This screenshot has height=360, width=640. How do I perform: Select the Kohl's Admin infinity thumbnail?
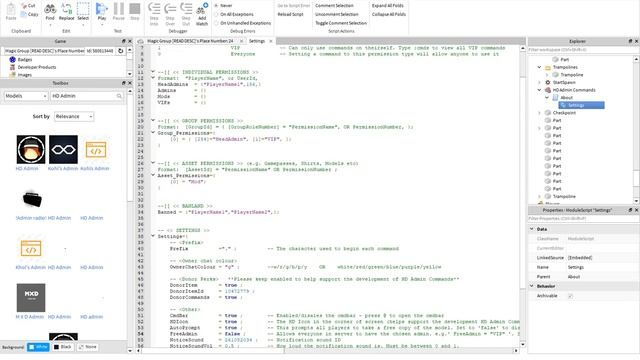tap(63, 150)
